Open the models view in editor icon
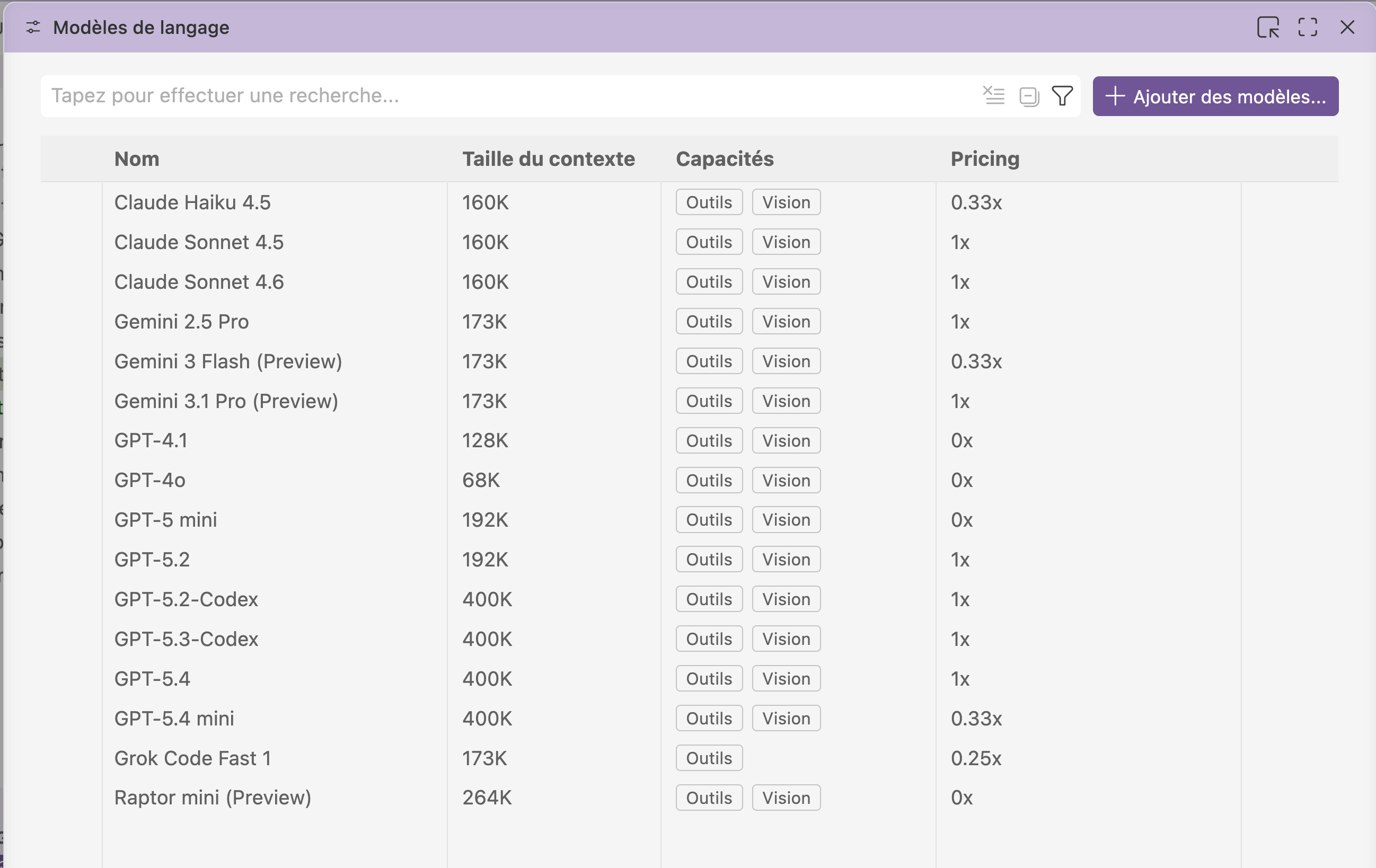This screenshot has height=868, width=1376. pyautogui.click(x=1268, y=28)
